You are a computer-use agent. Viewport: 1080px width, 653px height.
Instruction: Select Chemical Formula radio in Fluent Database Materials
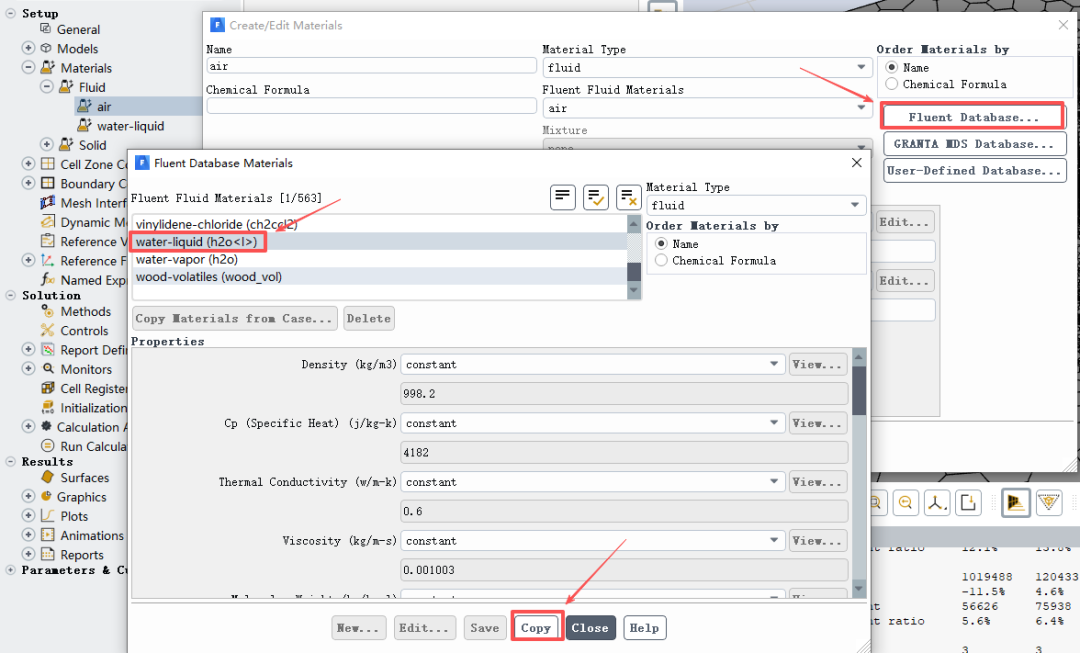pyautogui.click(x=661, y=260)
